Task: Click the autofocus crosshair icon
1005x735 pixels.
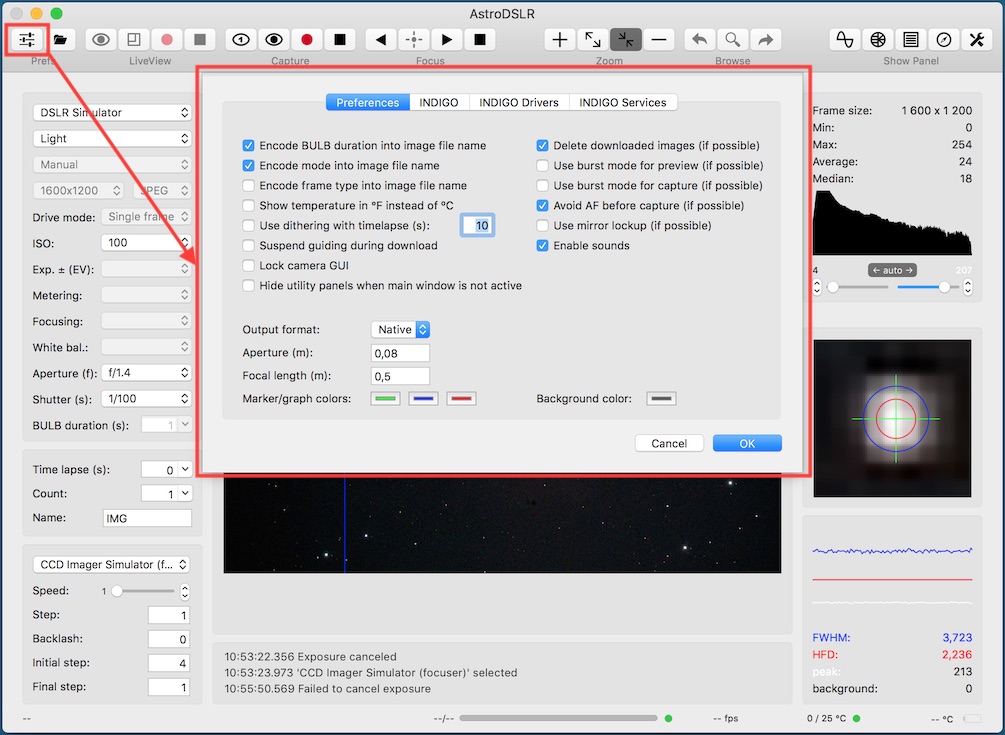Action: 414,40
